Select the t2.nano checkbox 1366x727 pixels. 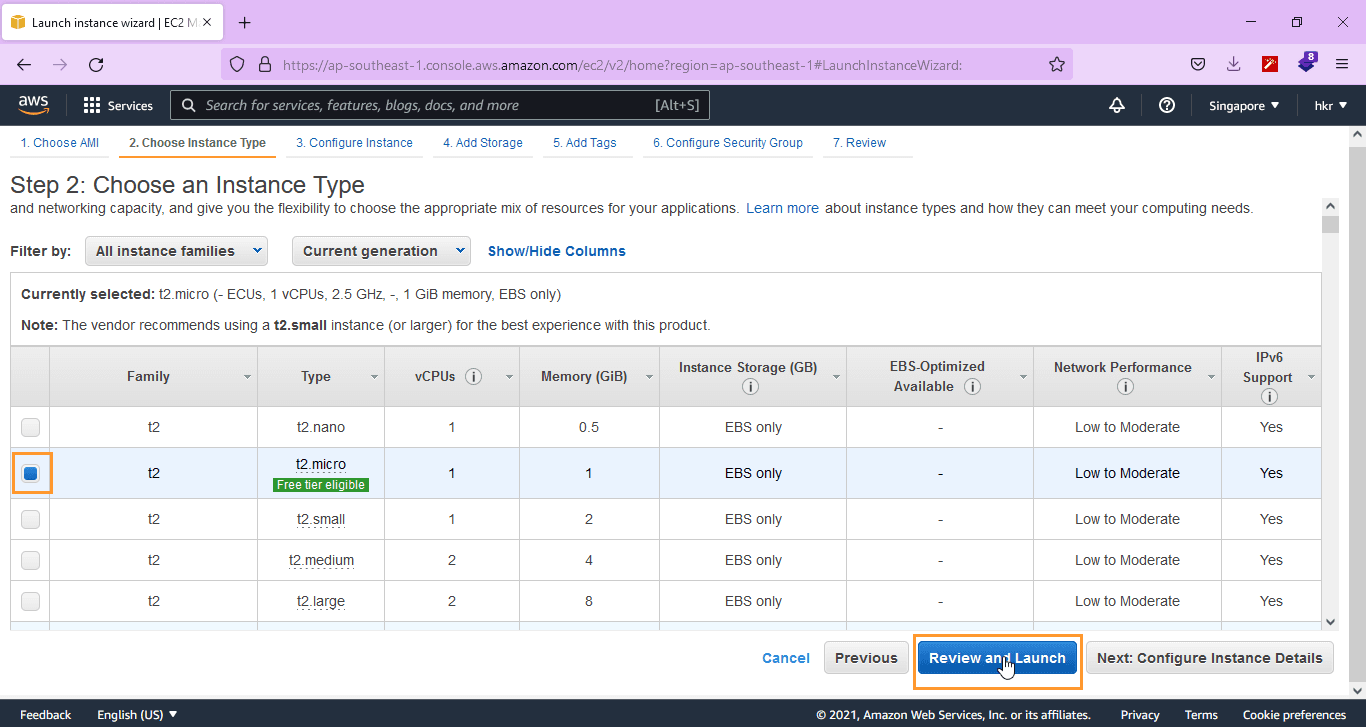[31, 427]
